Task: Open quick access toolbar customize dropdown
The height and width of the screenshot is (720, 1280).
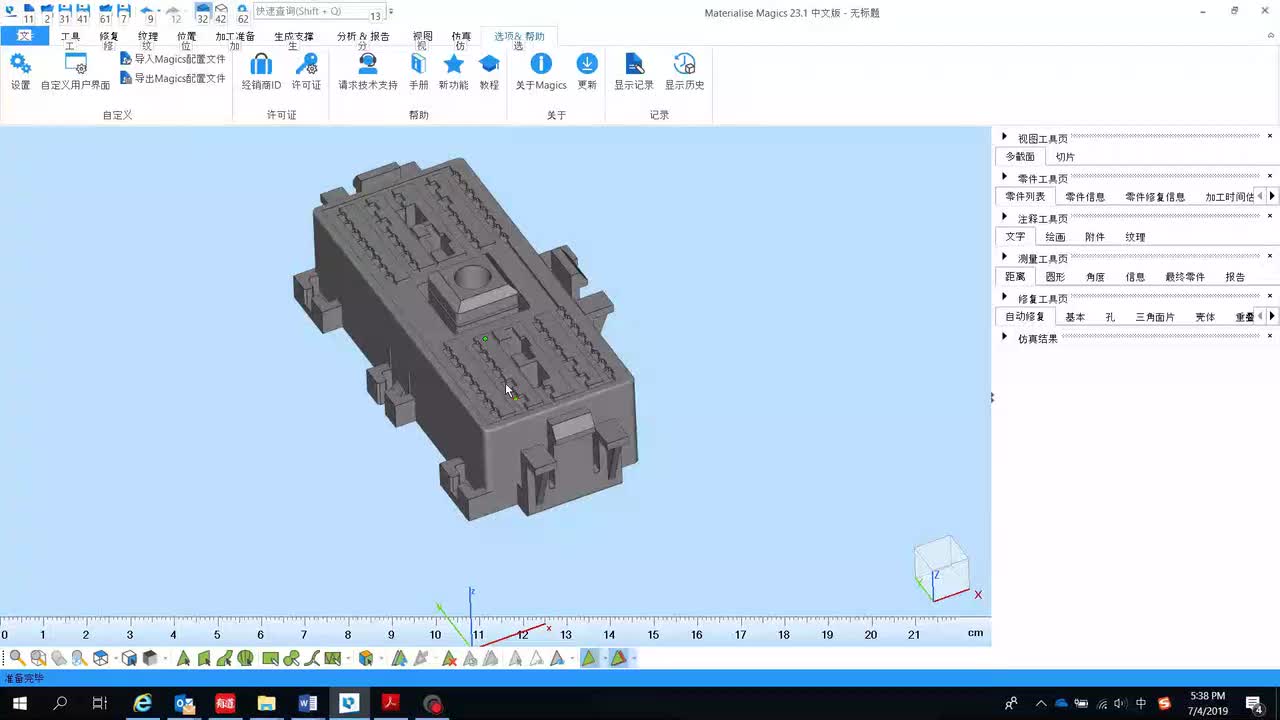Action: tap(391, 12)
